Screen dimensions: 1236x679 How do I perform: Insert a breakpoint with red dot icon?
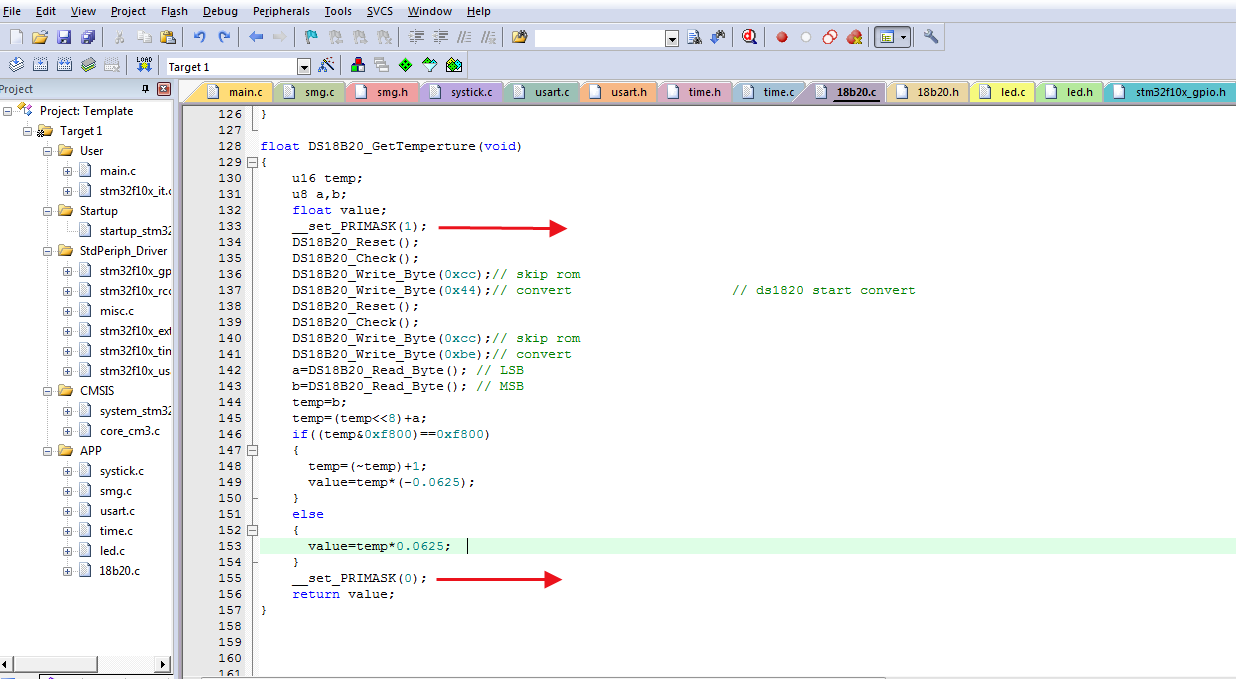click(x=782, y=37)
